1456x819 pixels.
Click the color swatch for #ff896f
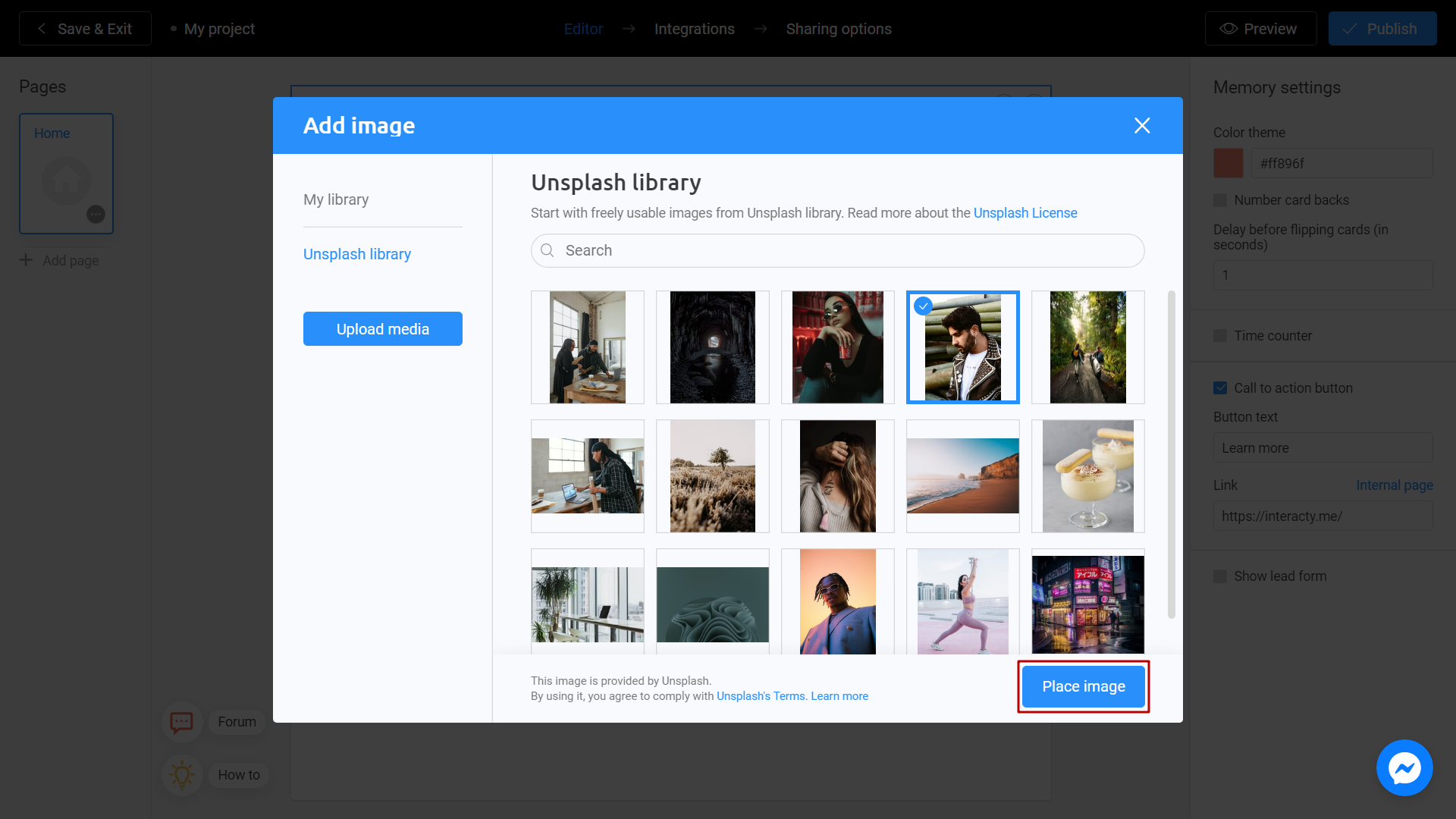pos(1228,164)
